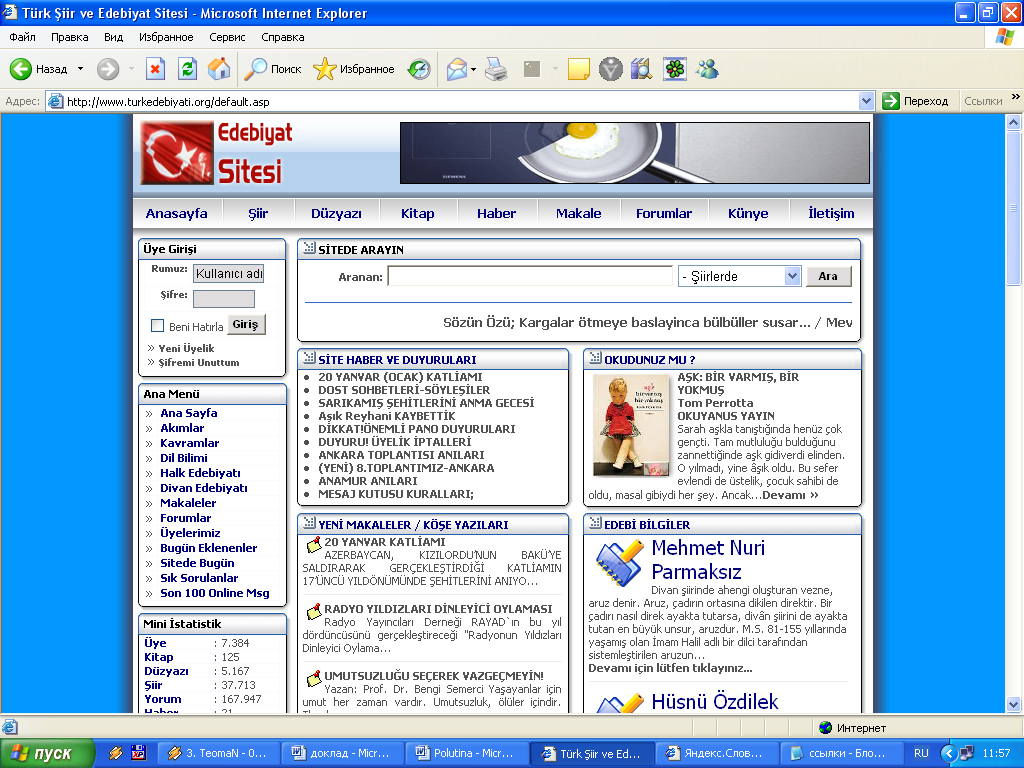
Task: Toggle the Beni Hatırla checkbox
Action: (157, 326)
